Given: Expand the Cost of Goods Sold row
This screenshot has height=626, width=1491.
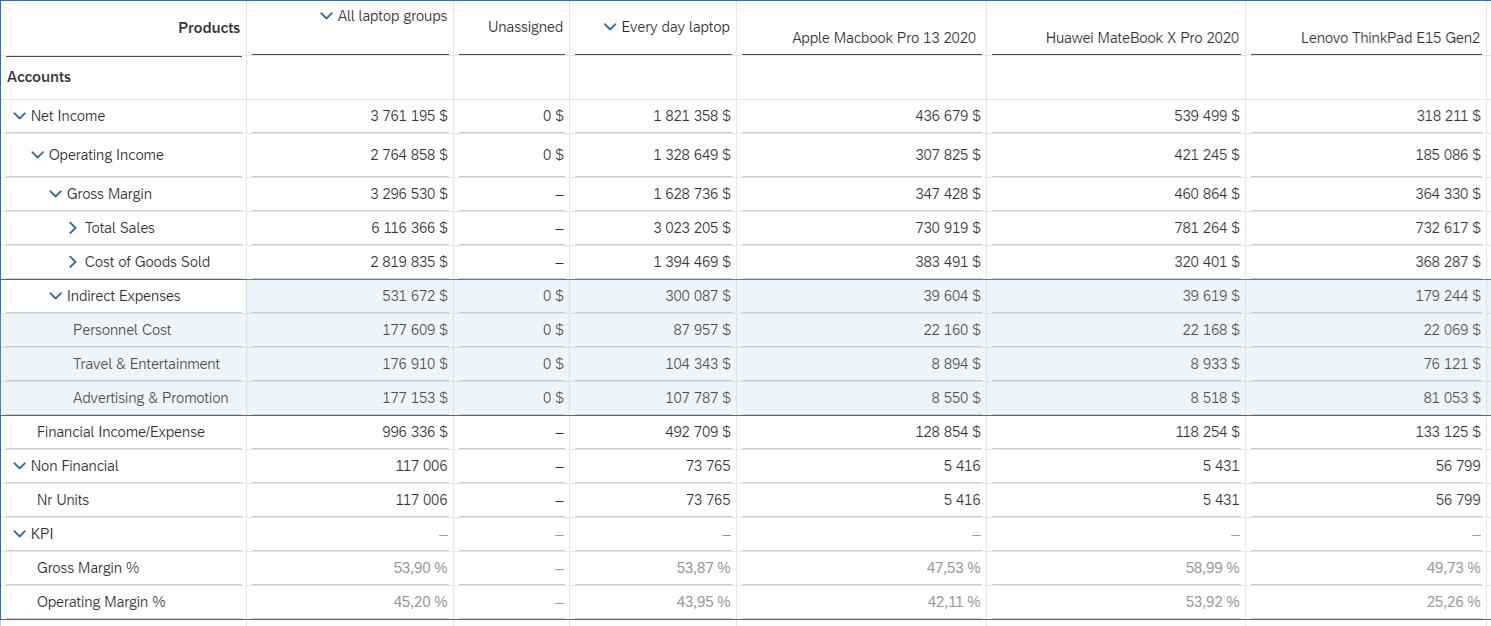Looking at the screenshot, I should [73, 262].
